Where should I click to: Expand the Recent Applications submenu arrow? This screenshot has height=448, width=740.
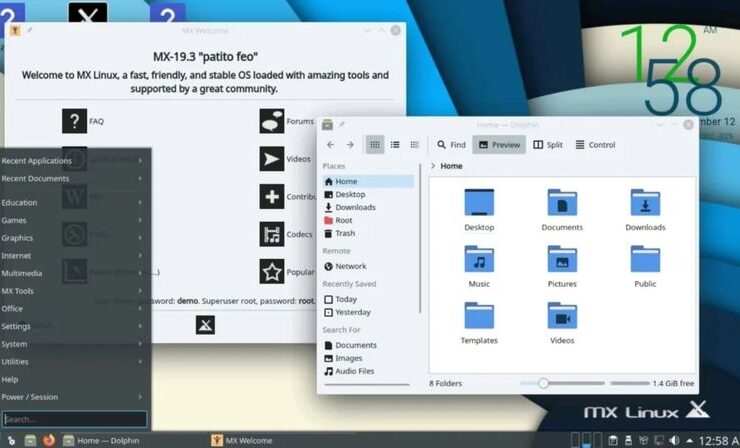(x=140, y=161)
